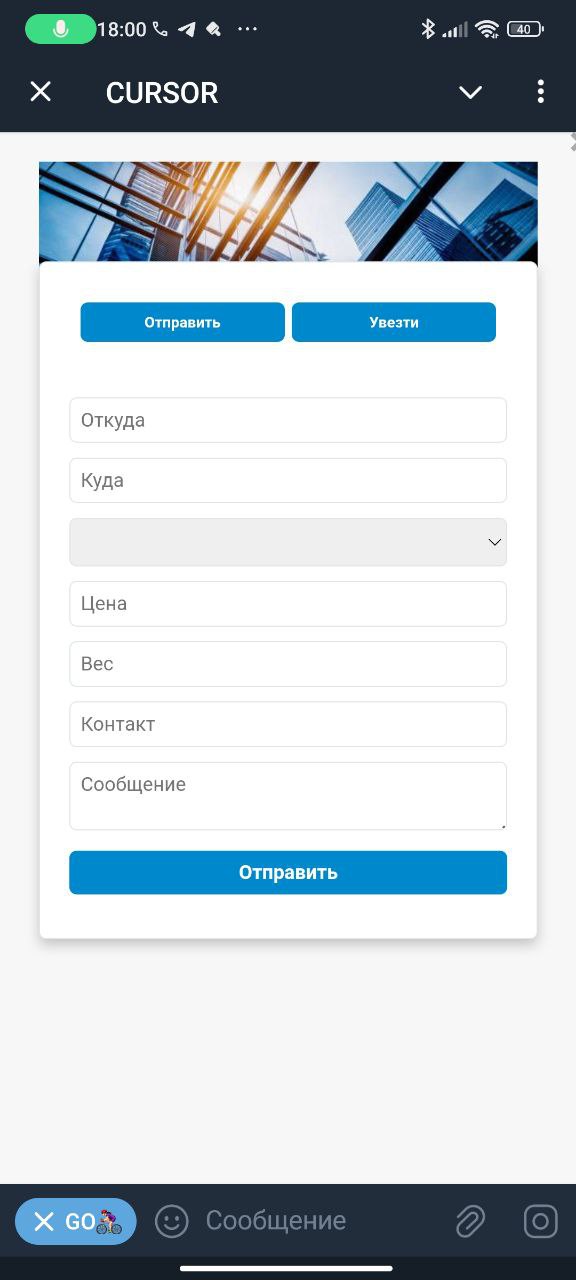Tap the green microphone indicator
This screenshot has width=576, height=1280.
(60, 29)
